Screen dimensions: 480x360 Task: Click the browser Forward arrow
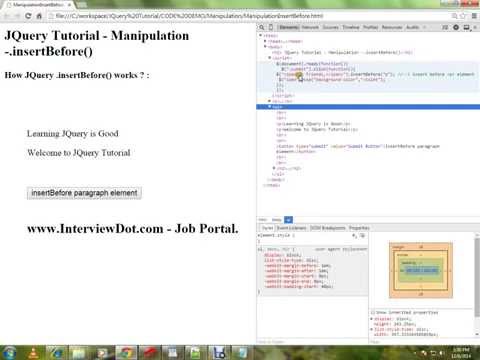[17, 16]
